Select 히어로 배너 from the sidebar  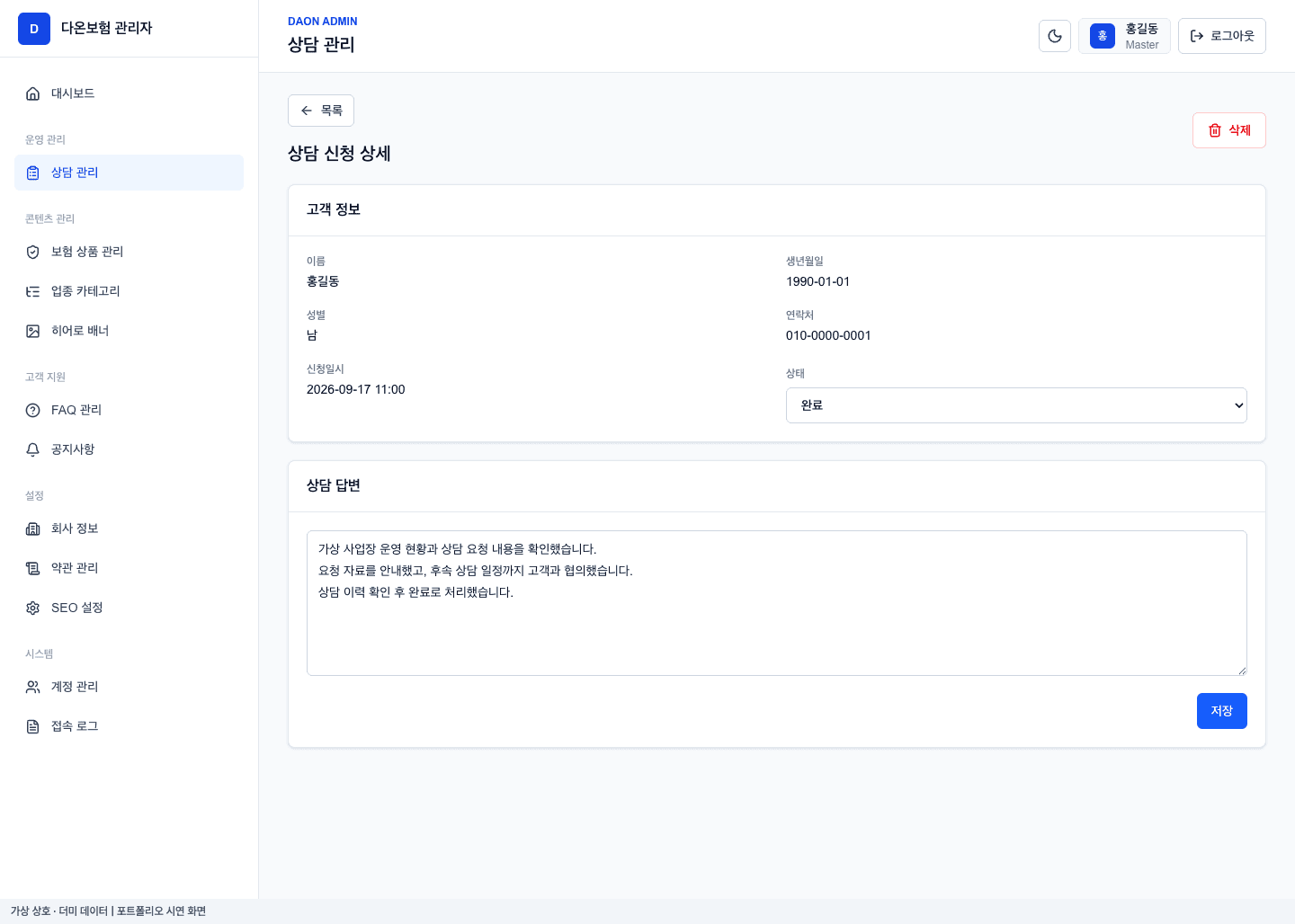click(129, 331)
